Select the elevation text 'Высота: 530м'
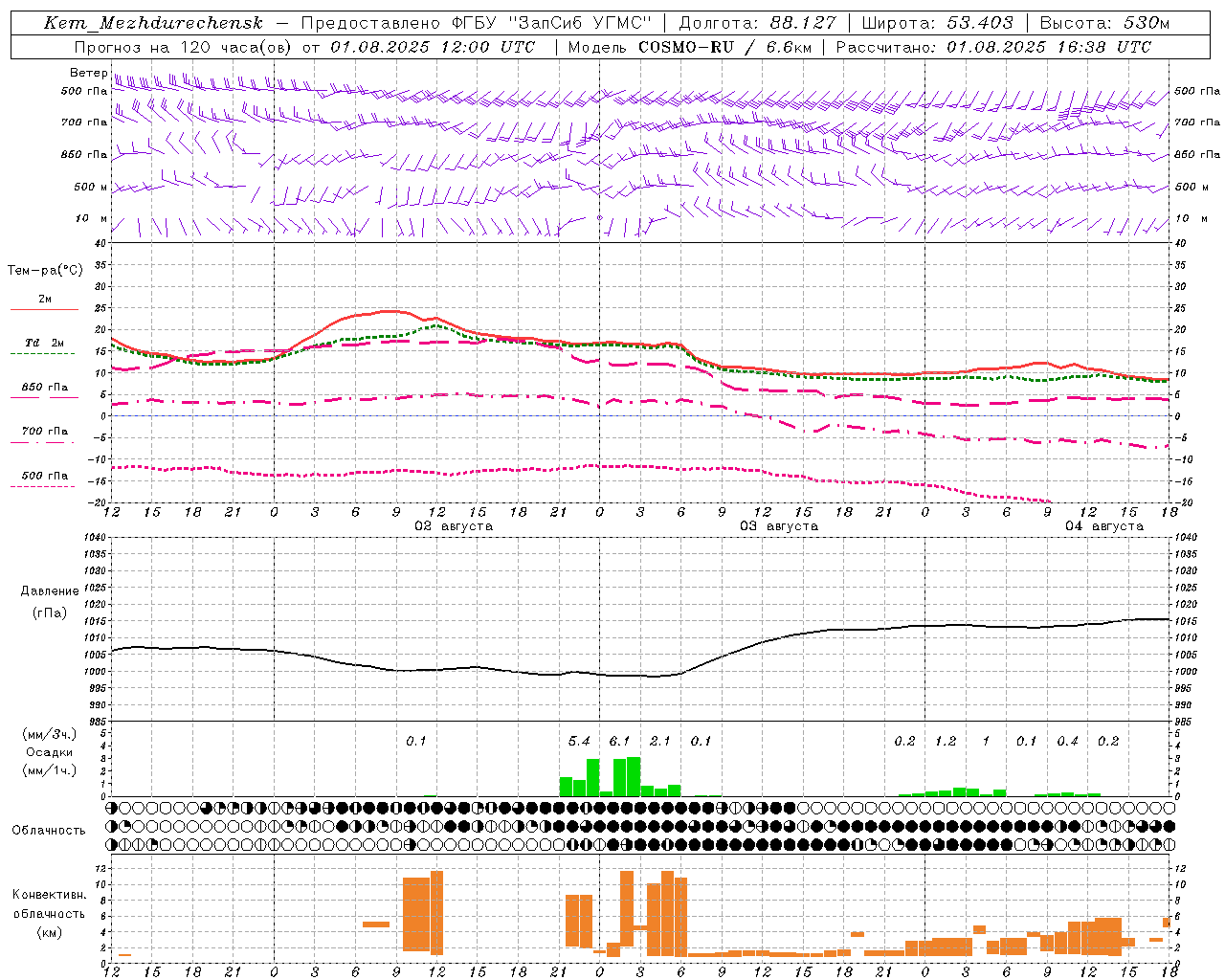This screenshot has height=980, width=1225. coord(1104,23)
